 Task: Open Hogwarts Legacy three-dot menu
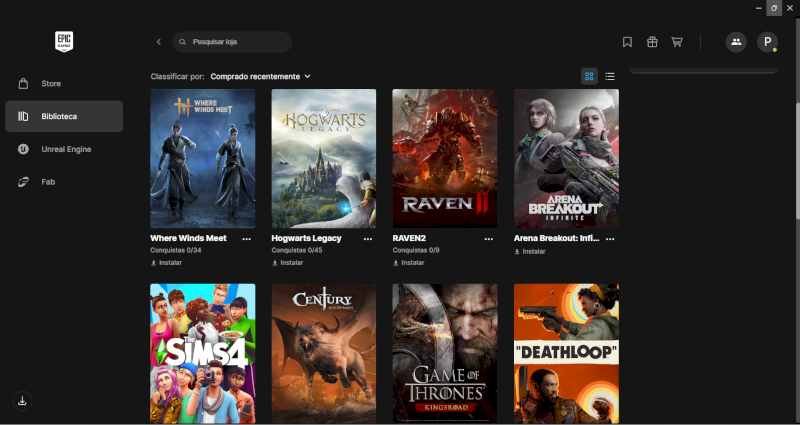click(368, 239)
